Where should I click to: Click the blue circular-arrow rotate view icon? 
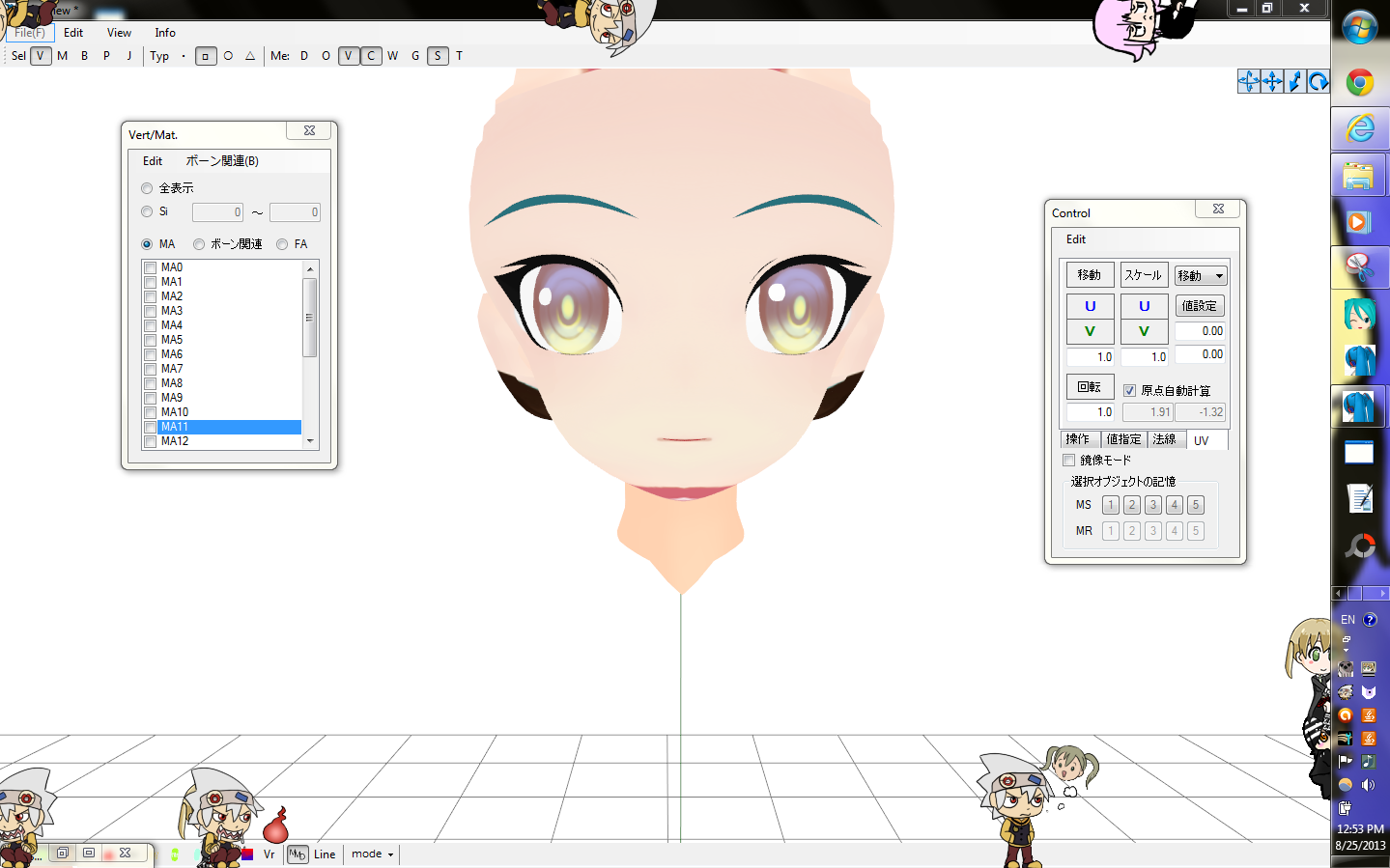1319,82
